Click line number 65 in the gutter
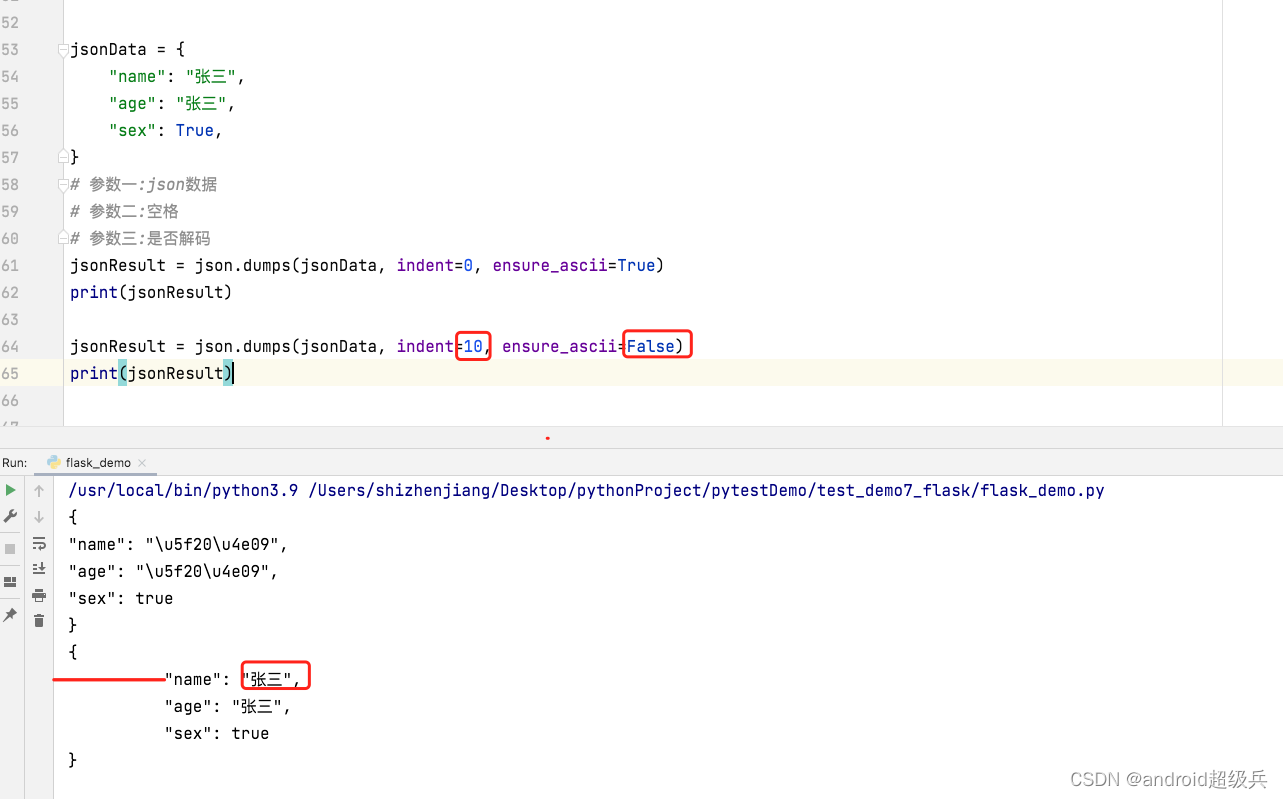 coord(10,373)
